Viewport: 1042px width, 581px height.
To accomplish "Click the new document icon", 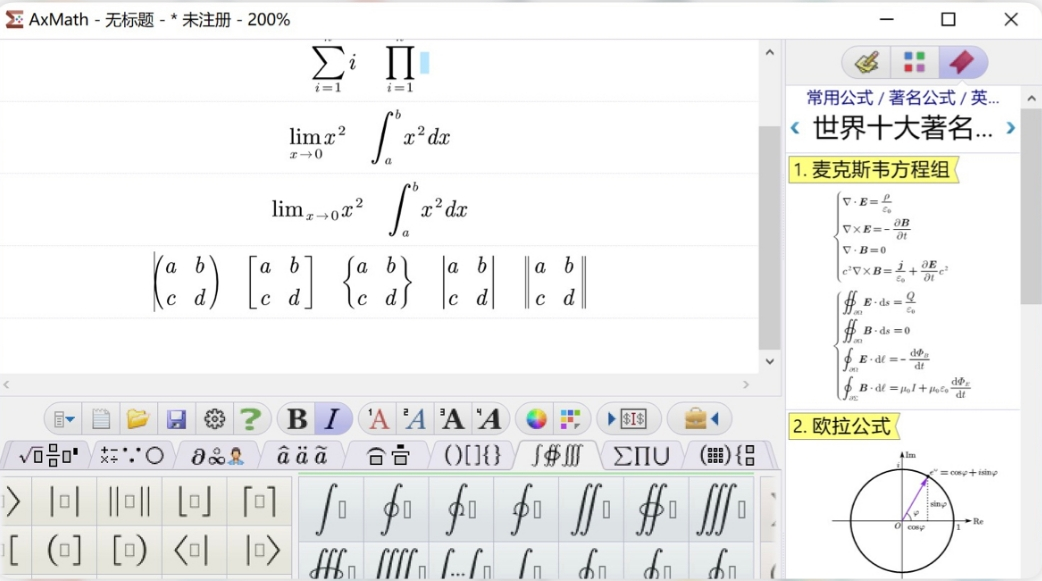I will (101, 419).
